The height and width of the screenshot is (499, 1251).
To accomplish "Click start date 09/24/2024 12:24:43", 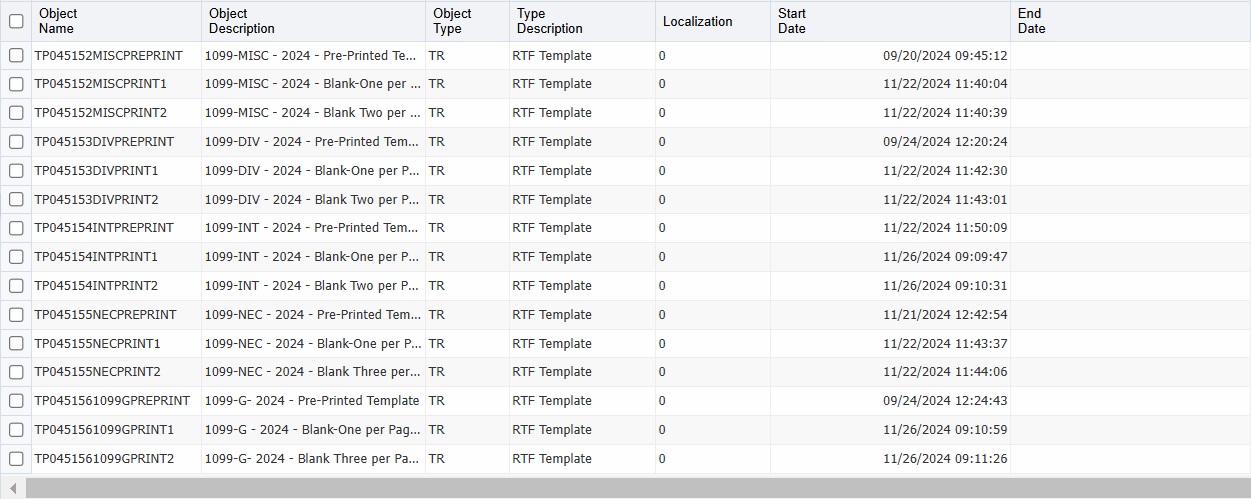I will point(945,401).
